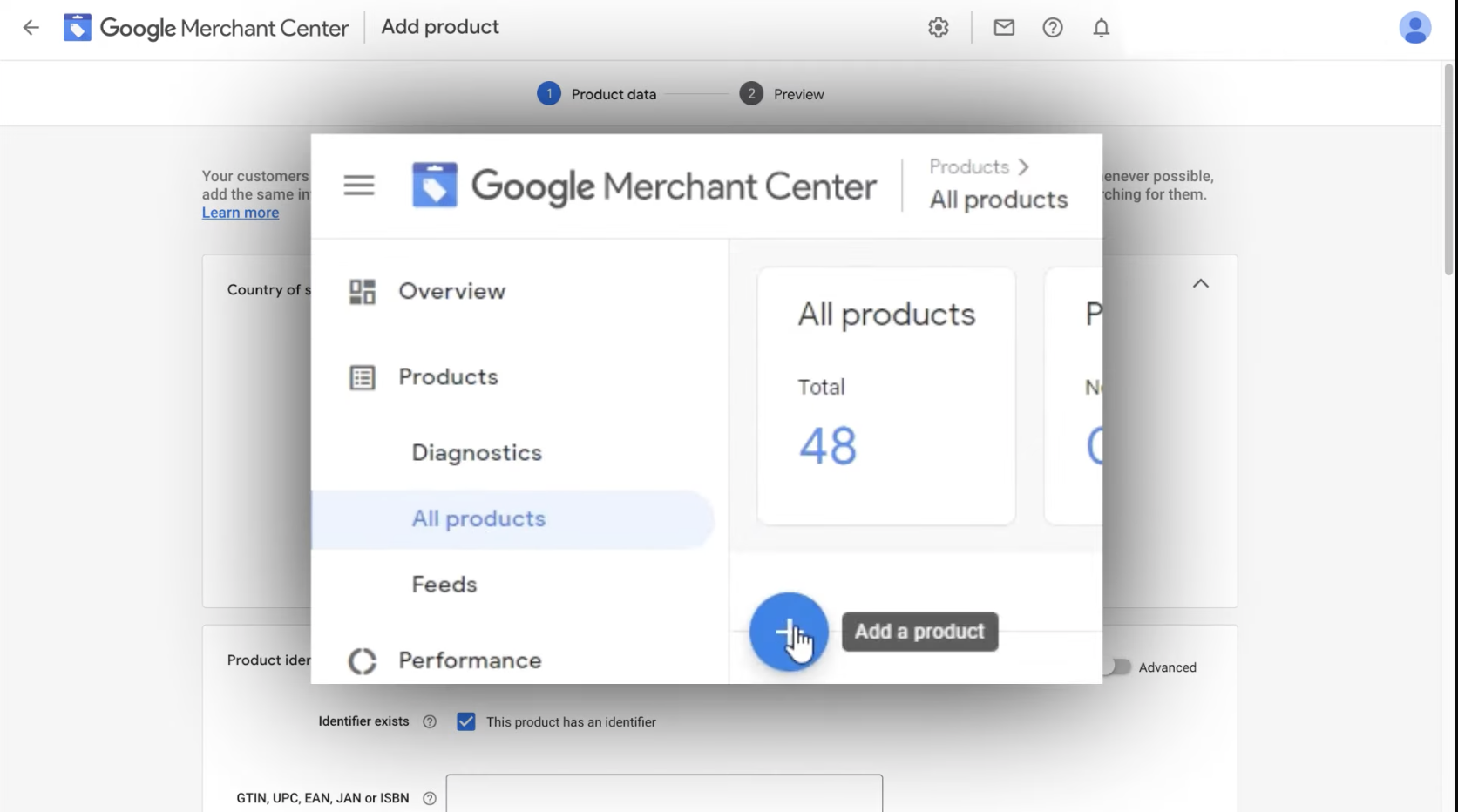Click the Overview dashboard icon
Screen dimensions: 1458x812
[363, 292]
